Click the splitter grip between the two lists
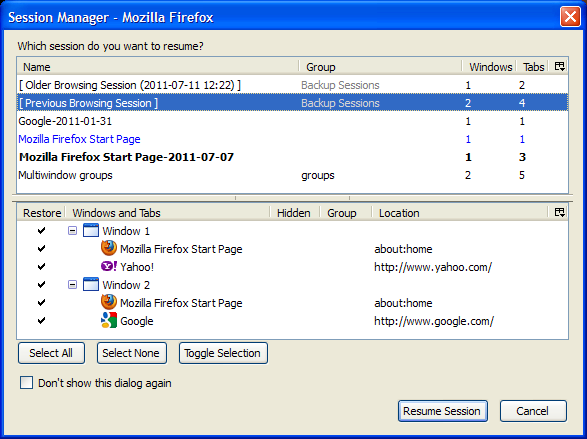The height and width of the screenshot is (439, 587). (292, 198)
